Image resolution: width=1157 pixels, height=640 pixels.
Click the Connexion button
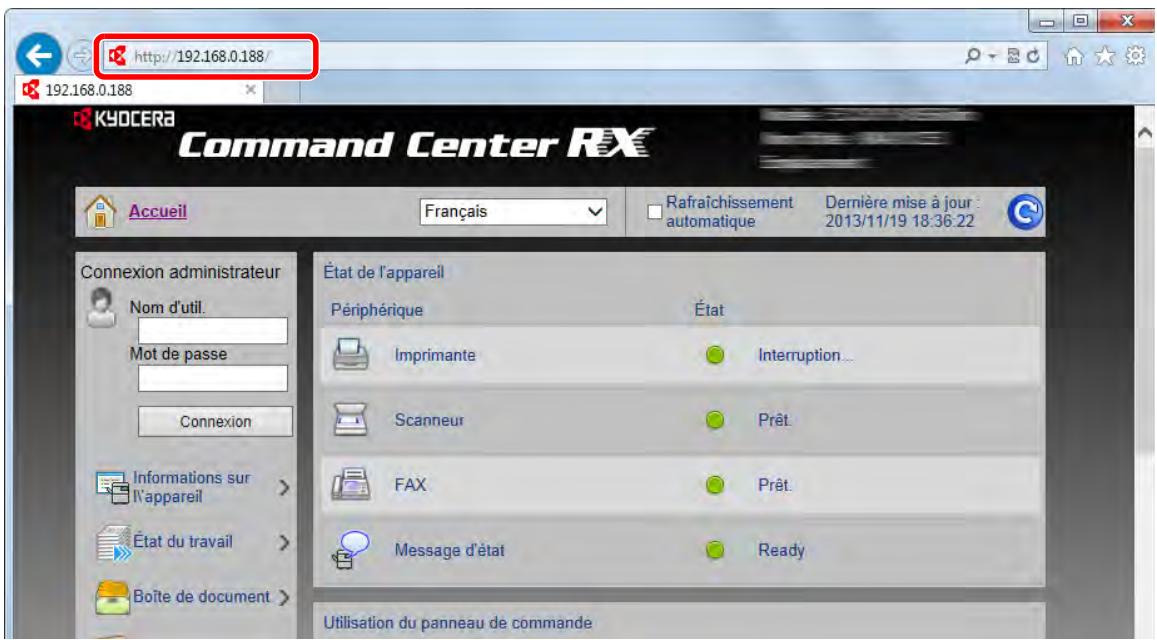215,421
